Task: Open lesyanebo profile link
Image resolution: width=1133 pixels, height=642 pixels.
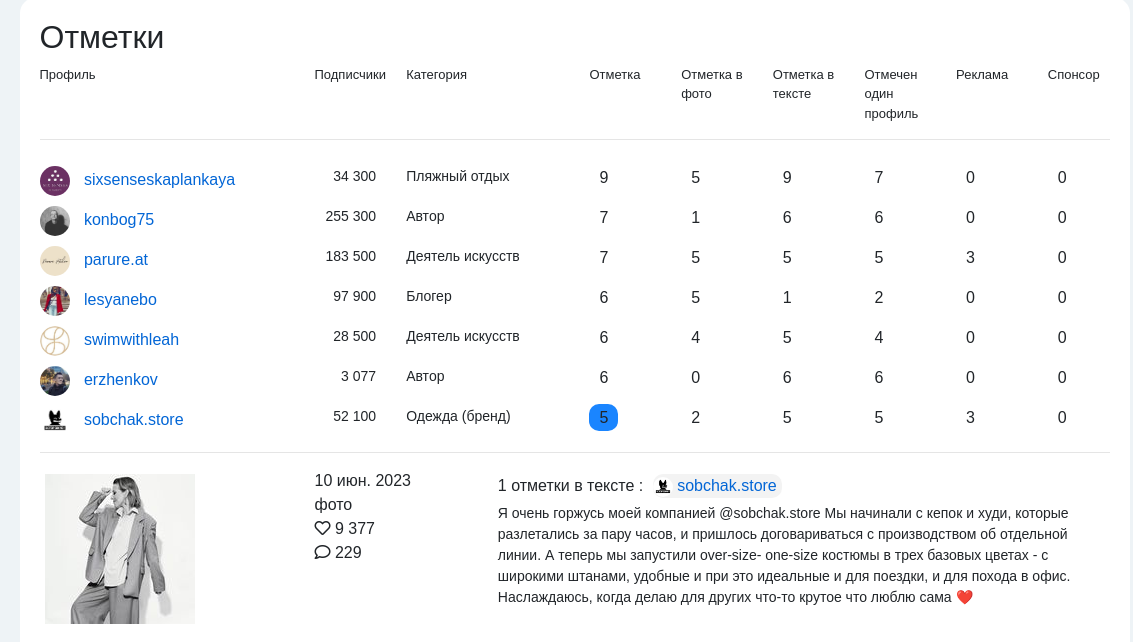Action: [120, 299]
